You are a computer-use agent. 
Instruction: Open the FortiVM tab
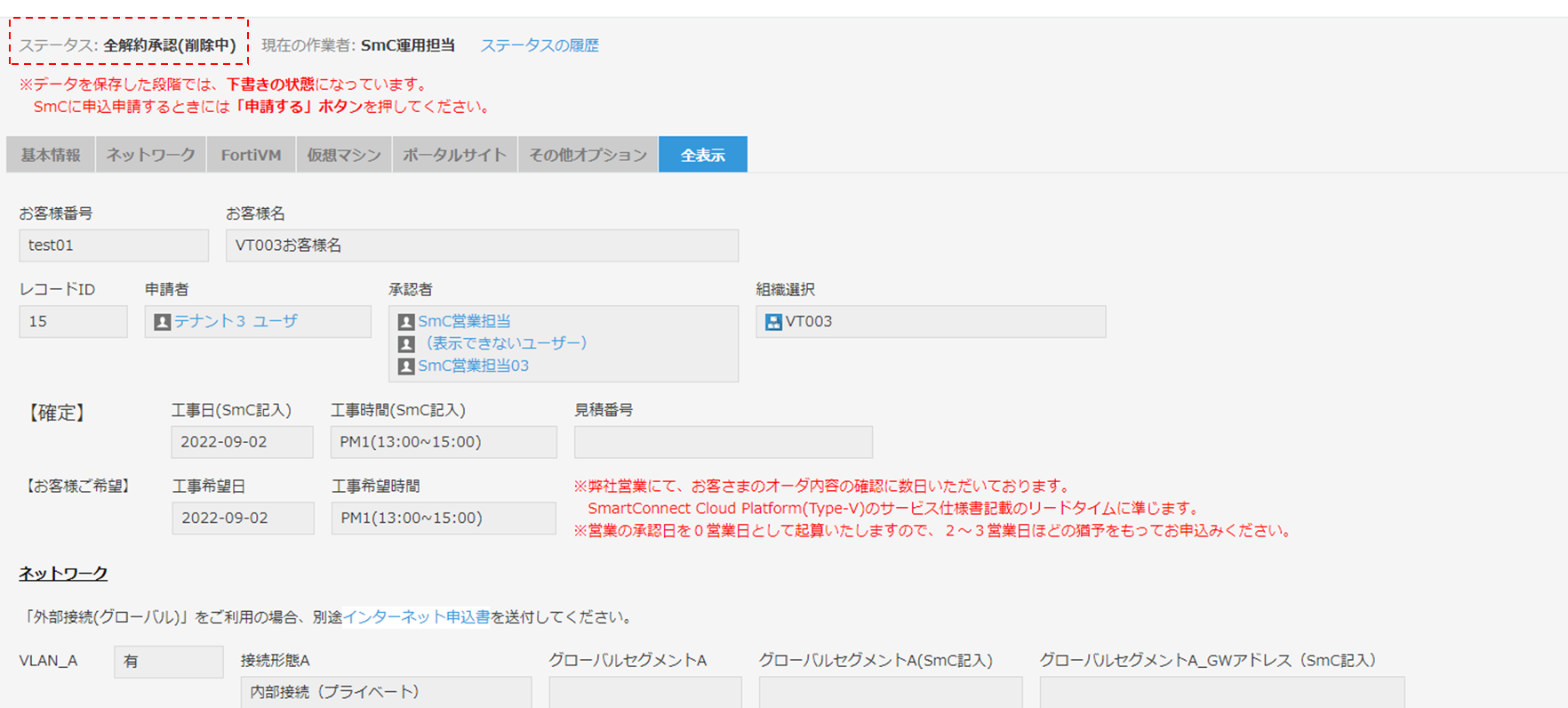[x=252, y=155]
